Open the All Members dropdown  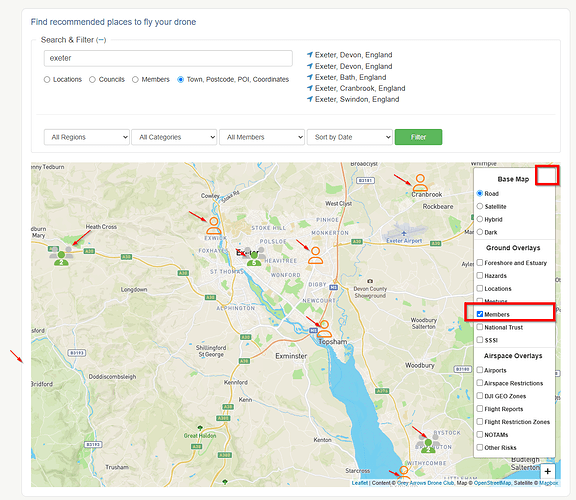pos(262,137)
